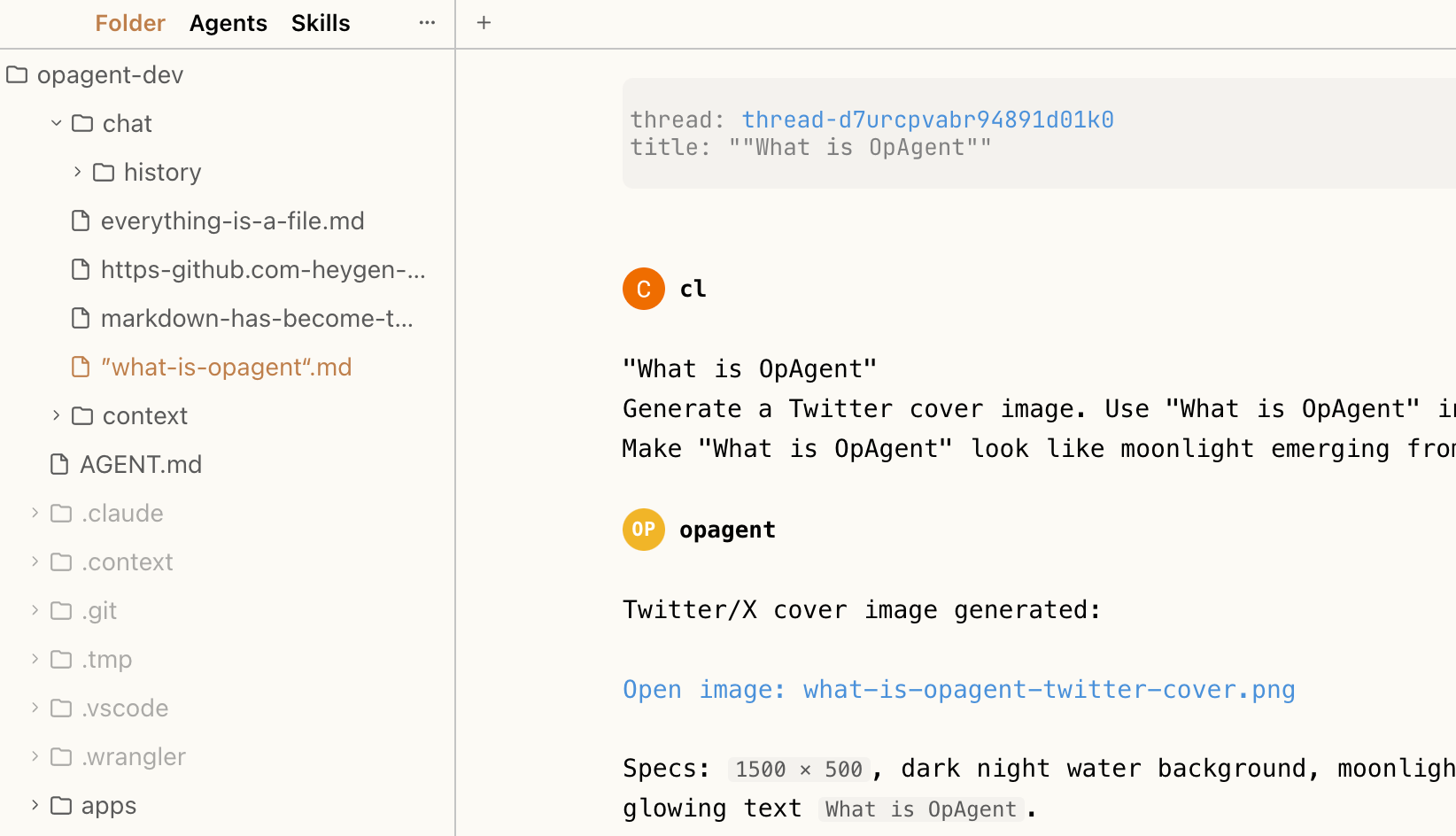Open markdown-has-become-t... file

(x=257, y=318)
